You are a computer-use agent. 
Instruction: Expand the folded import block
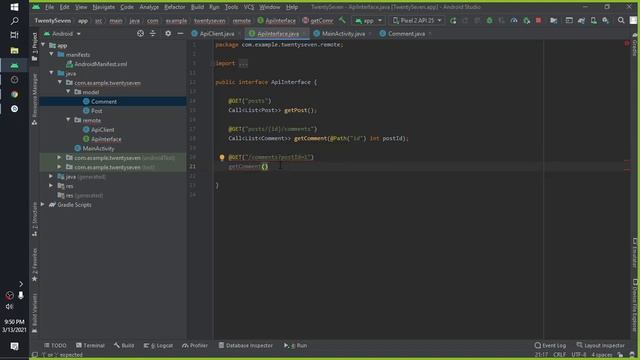click(x=243, y=64)
